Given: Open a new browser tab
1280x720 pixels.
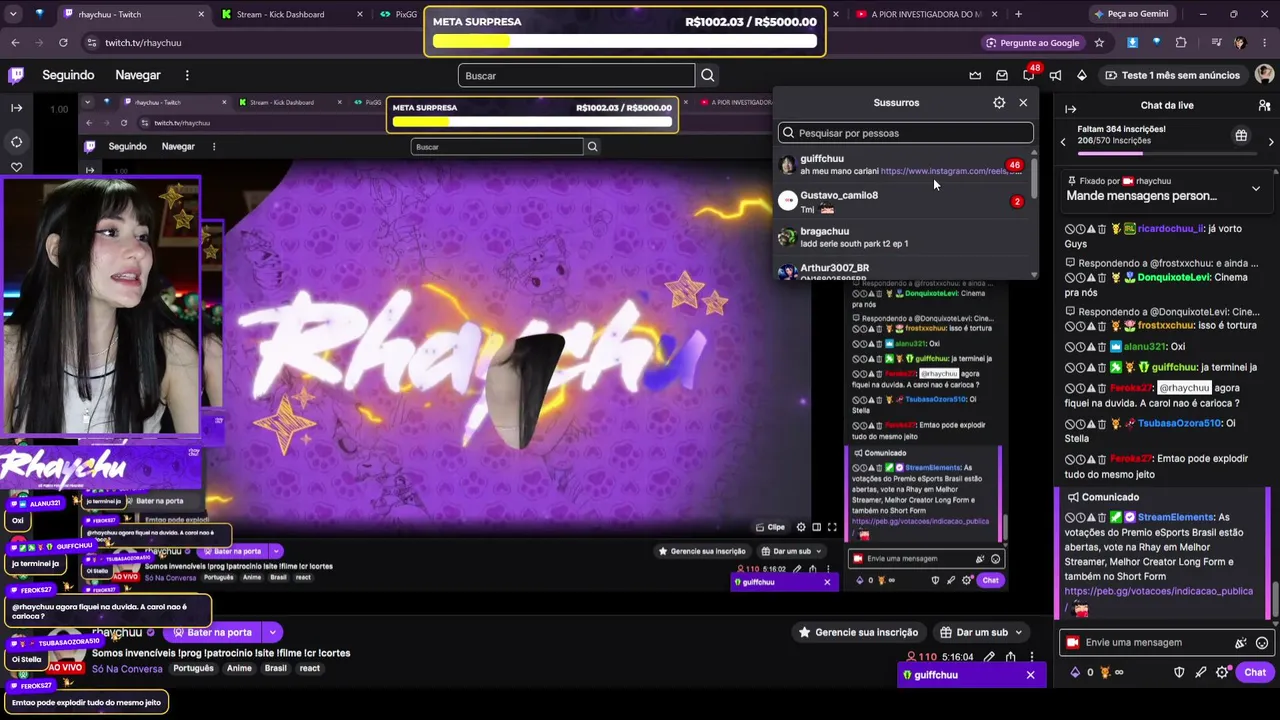Looking at the screenshot, I should coord(1018,14).
